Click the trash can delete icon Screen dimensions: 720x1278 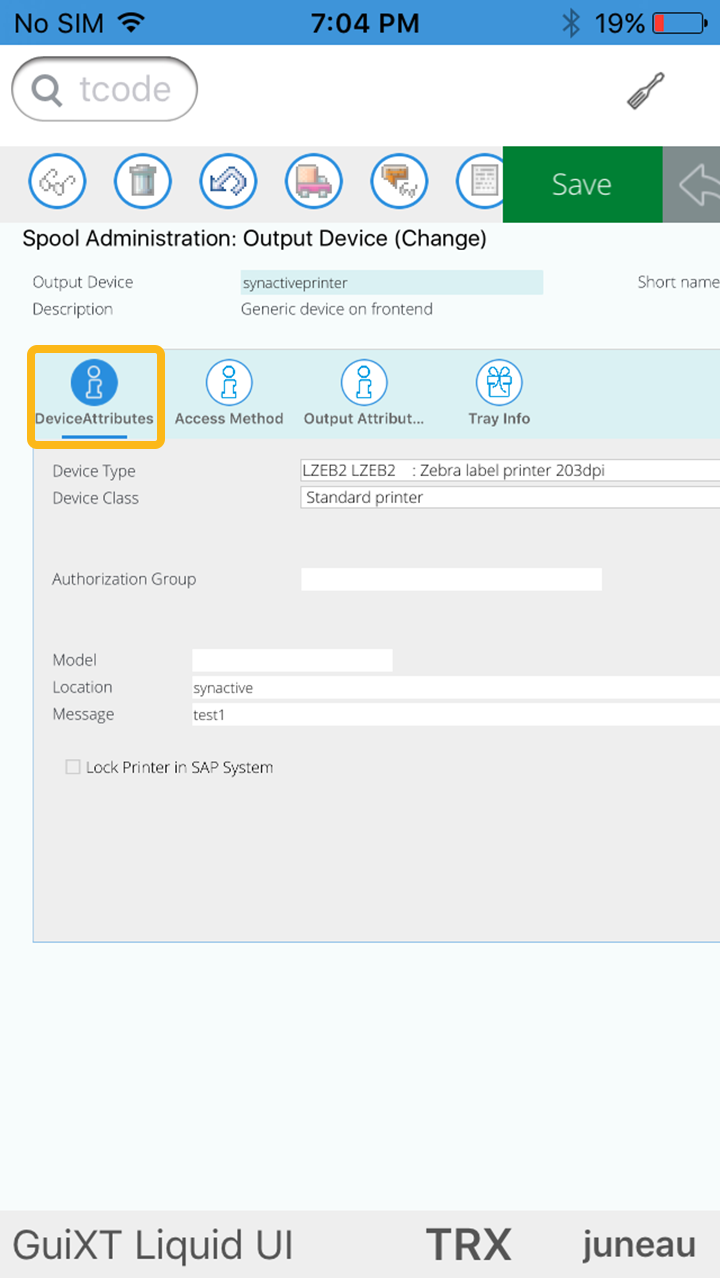click(143, 183)
